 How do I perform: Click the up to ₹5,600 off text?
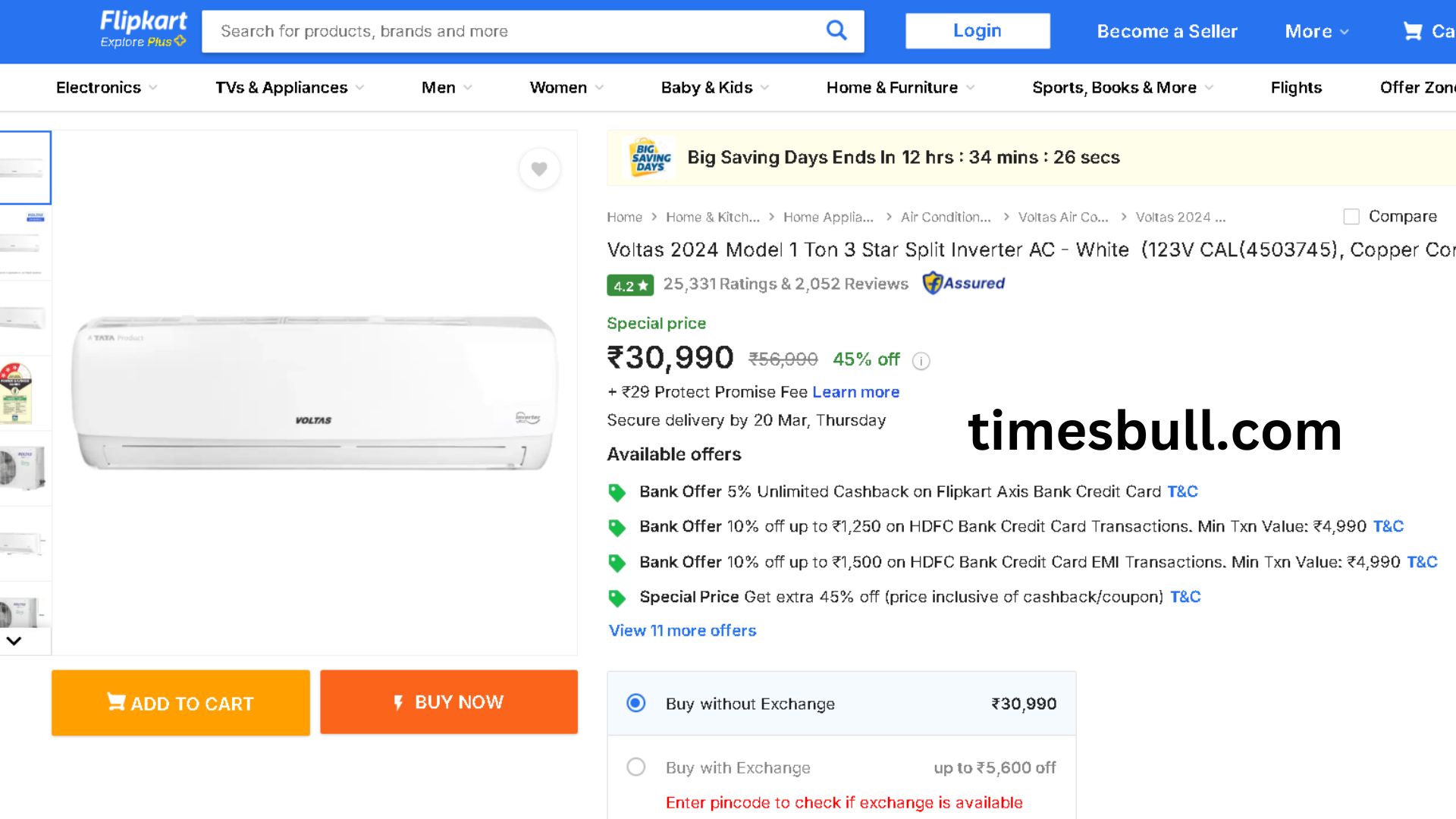pos(995,768)
